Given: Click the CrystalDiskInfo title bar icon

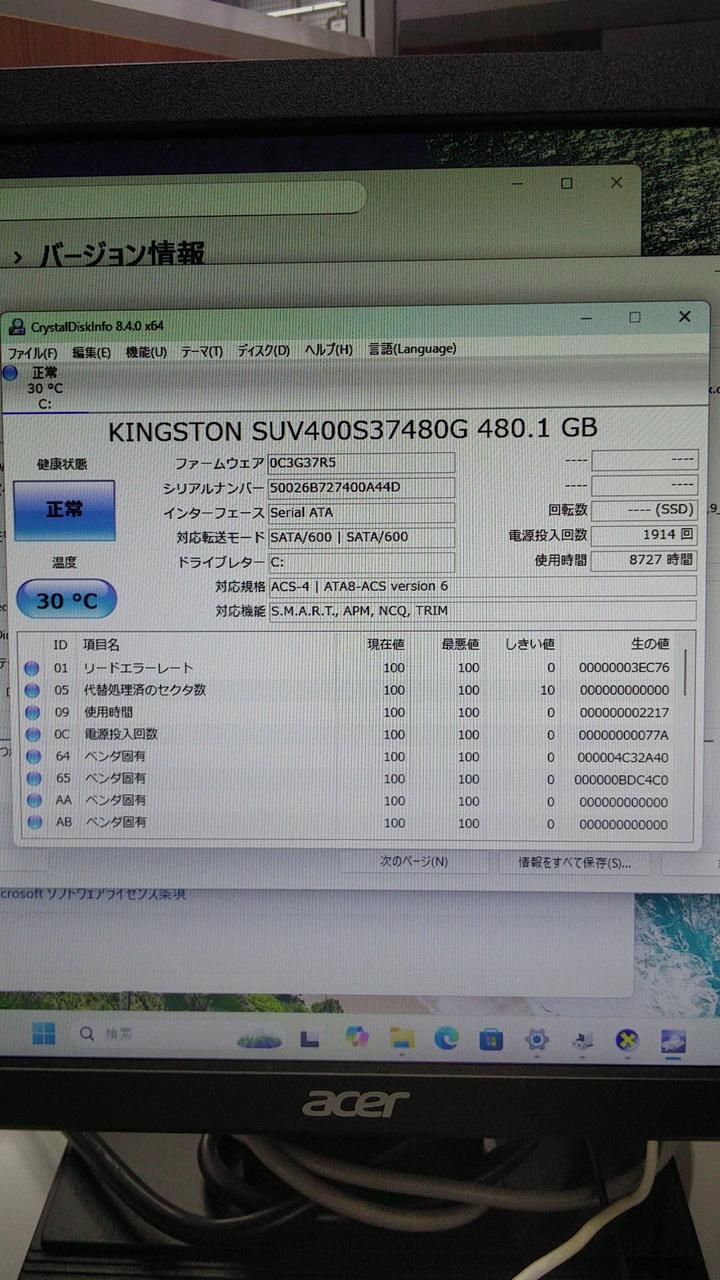Looking at the screenshot, I should (x=17, y=326).
